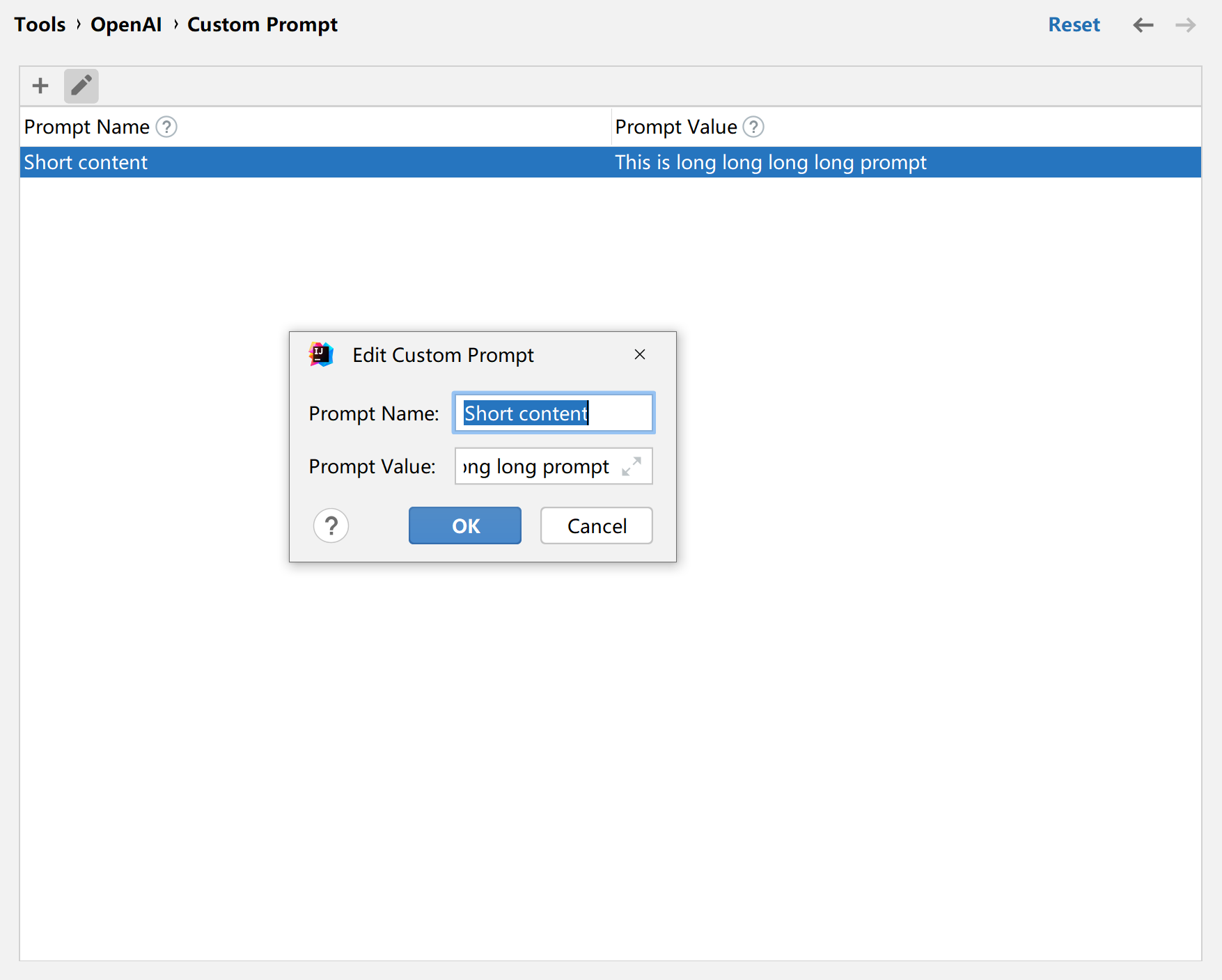Open the Tools breadcrumb
Viewport: 1222px width, 980px height.
[39, 24]
